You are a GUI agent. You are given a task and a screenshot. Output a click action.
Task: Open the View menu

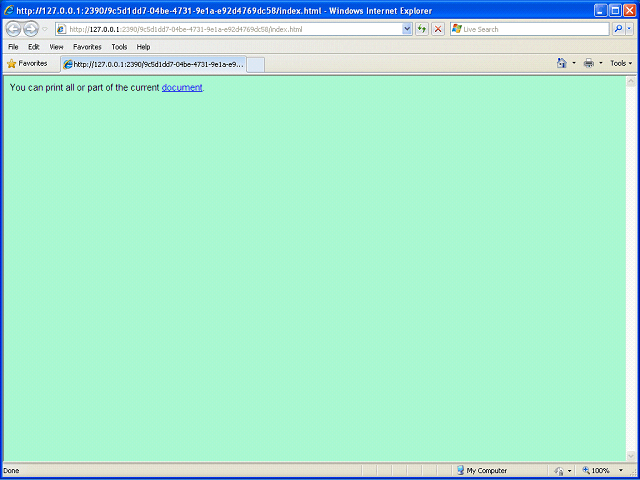[56, 47]
